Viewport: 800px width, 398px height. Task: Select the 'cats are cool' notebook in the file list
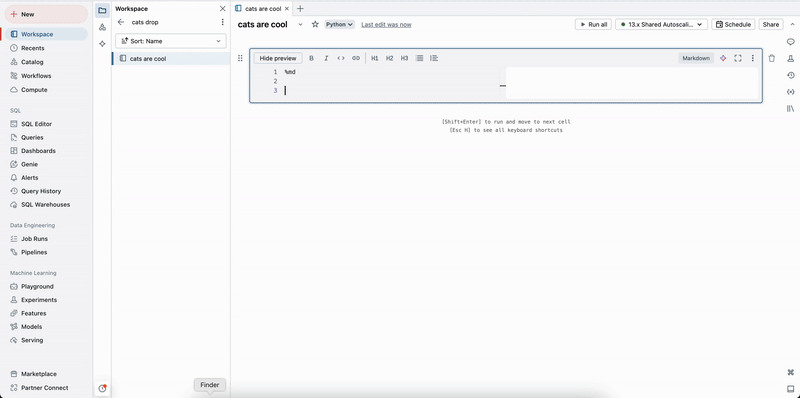(x=171, y=59)
